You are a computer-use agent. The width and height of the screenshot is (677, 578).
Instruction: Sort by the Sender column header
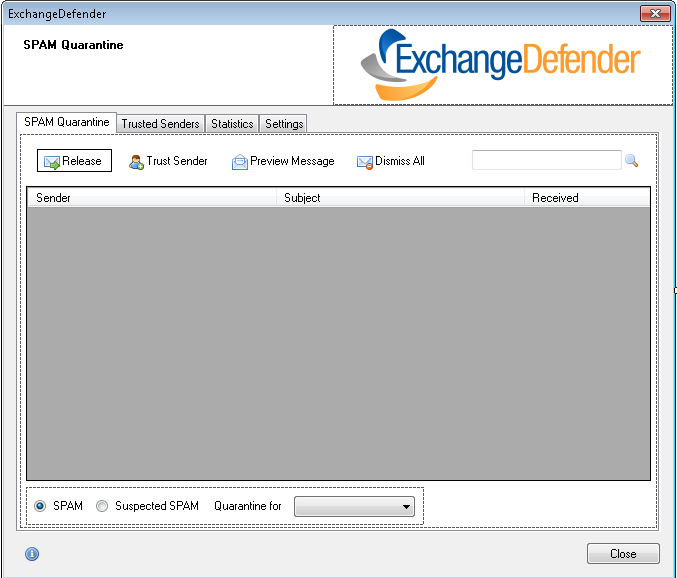point(150,198)
